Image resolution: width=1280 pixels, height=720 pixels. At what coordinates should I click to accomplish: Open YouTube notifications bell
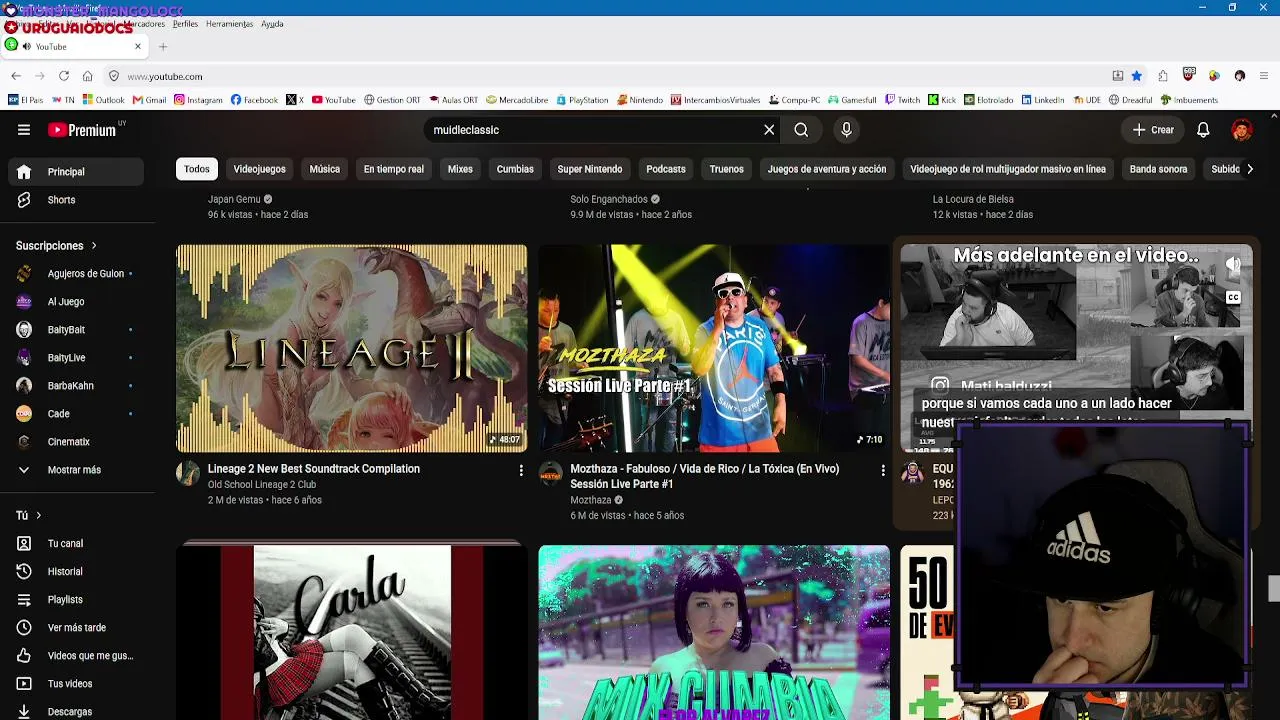coord(1203,130)
